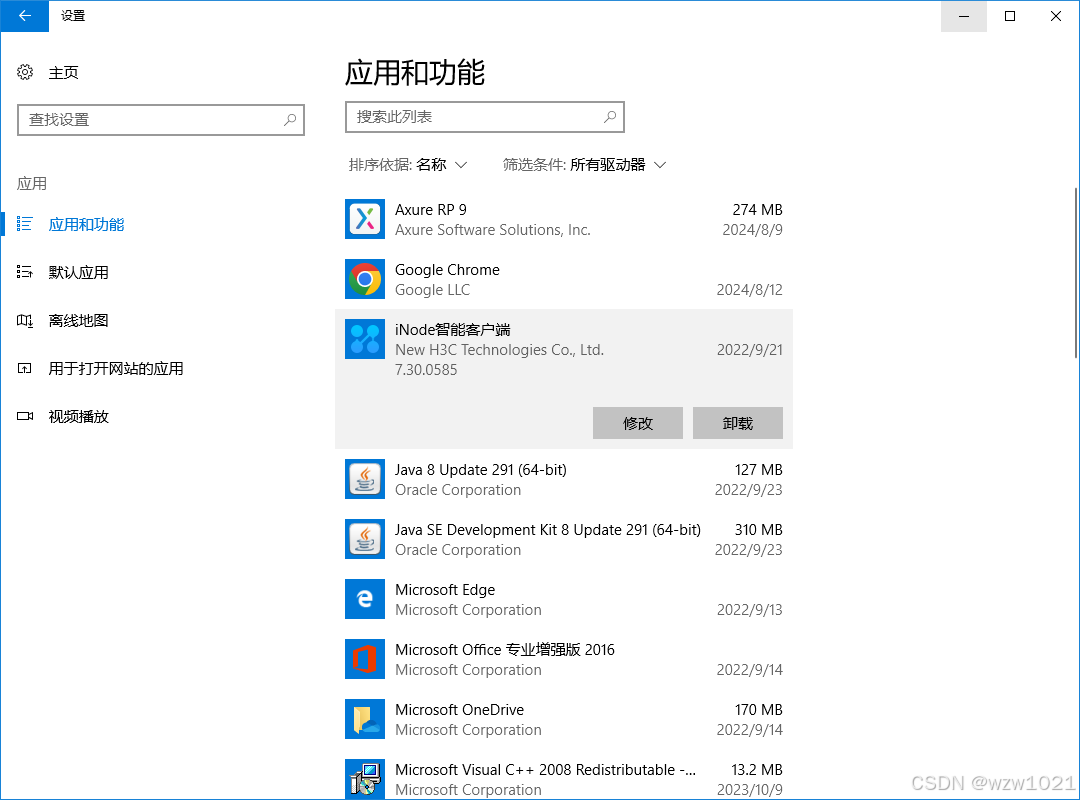Screen dimensions: 1080x800
Task: Select the Microsoft Edge name text
Action: (445, 589)
